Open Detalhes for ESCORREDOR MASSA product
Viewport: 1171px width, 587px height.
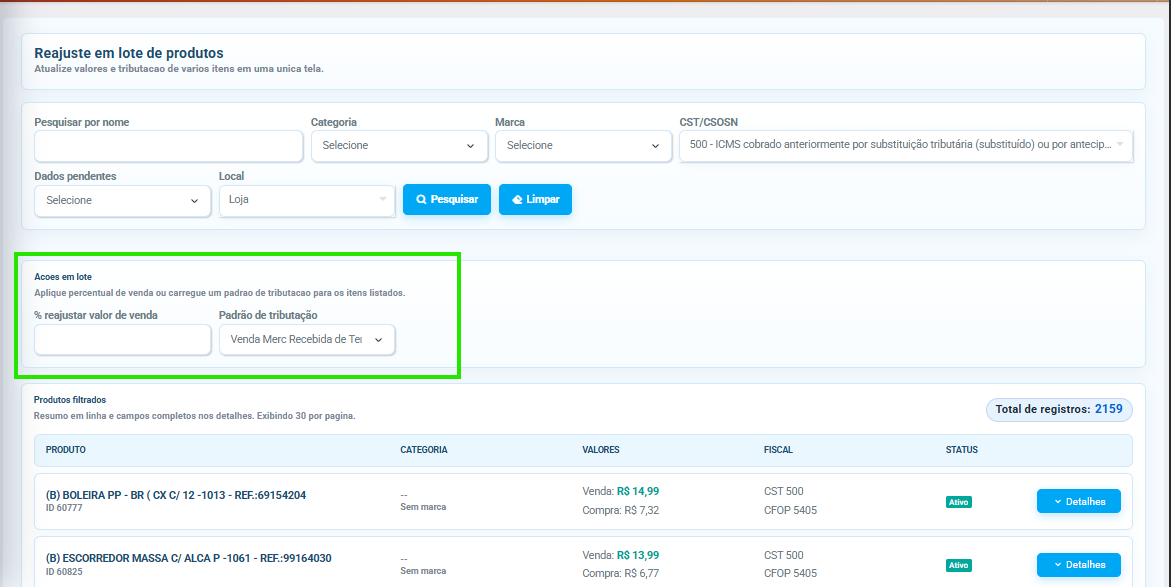coord(1078,565)
